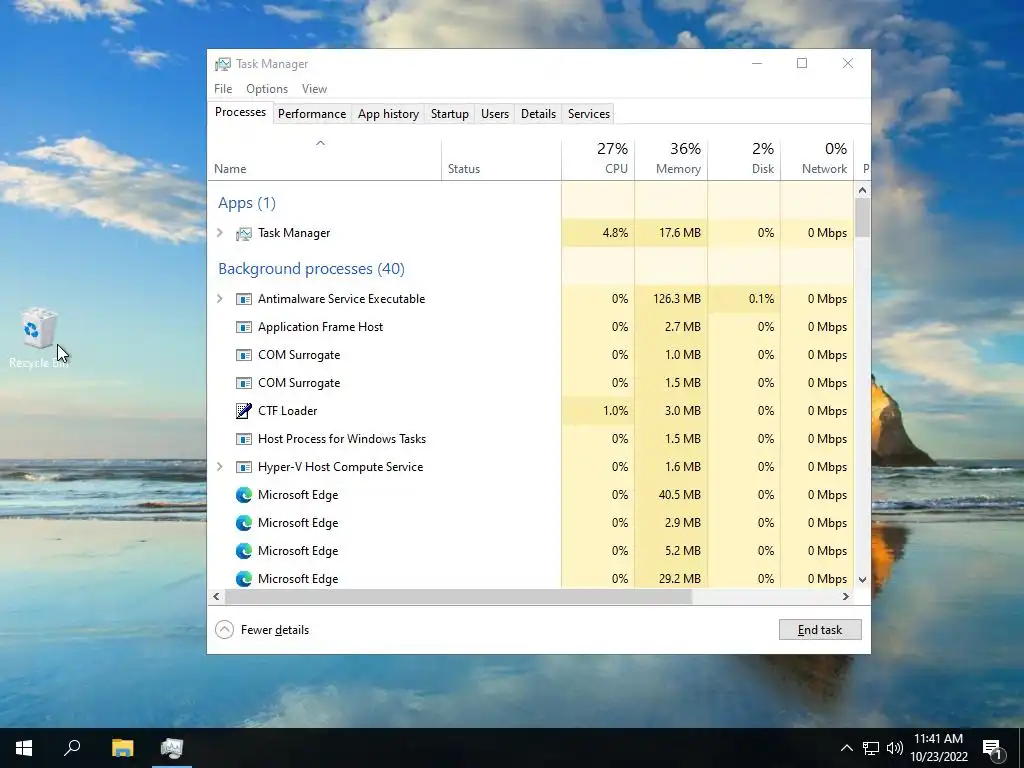Select the Apps (1) group heading
The image size is (1024, 768).
pyautogui.click(x=247, y=203)
